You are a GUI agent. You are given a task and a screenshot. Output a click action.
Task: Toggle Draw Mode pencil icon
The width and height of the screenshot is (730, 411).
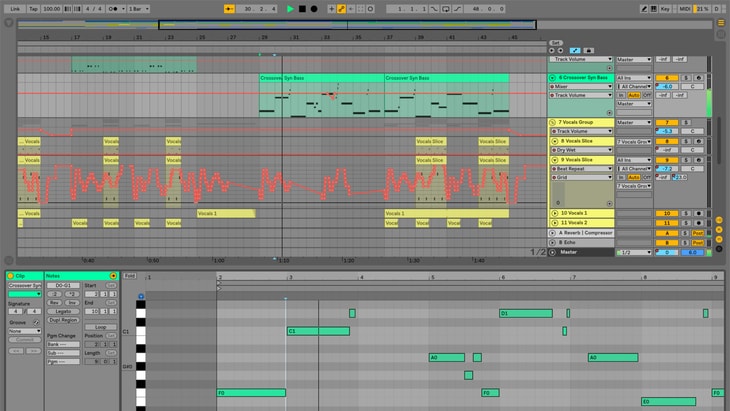point(644,9)
